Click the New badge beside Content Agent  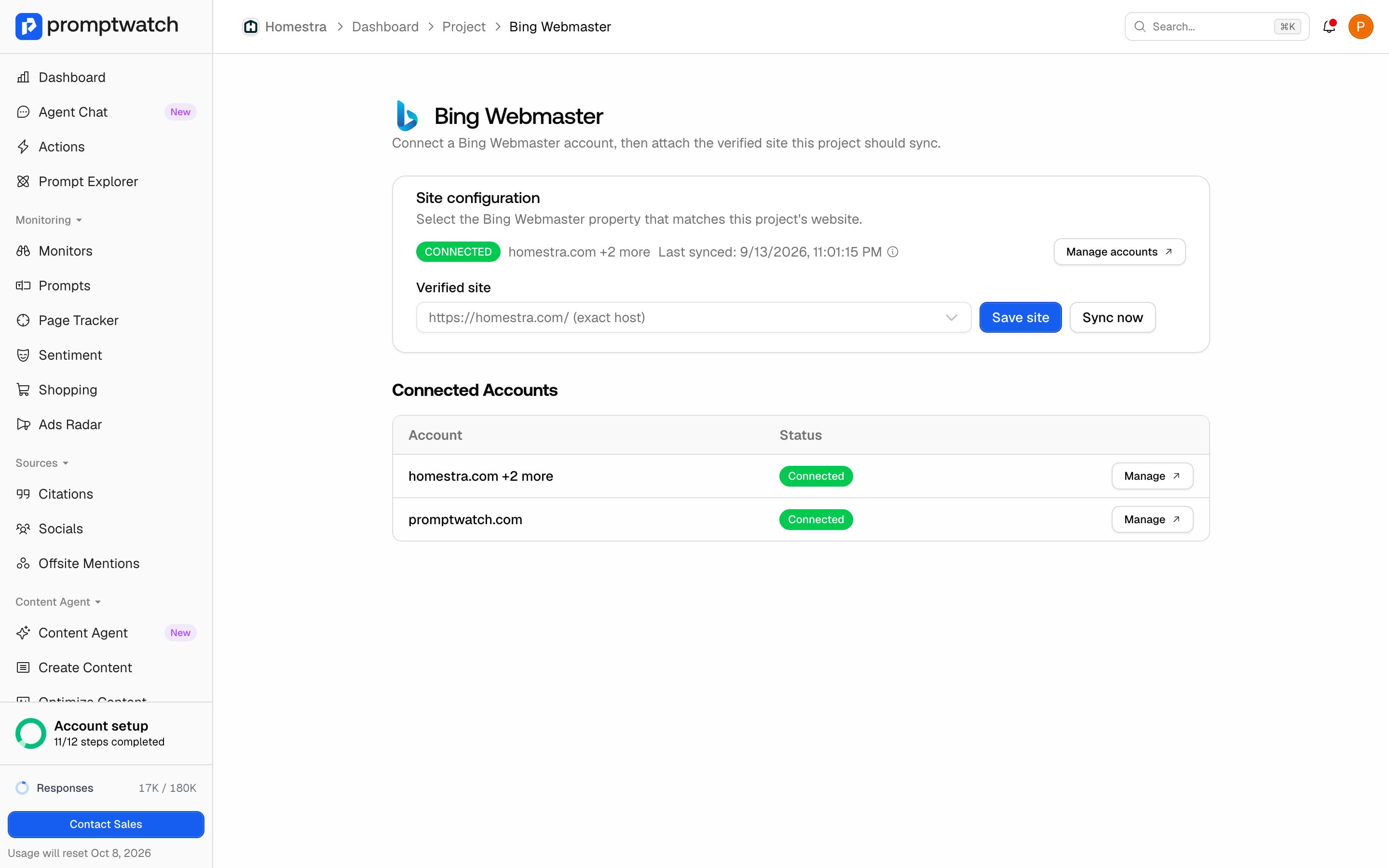[180, 633]
